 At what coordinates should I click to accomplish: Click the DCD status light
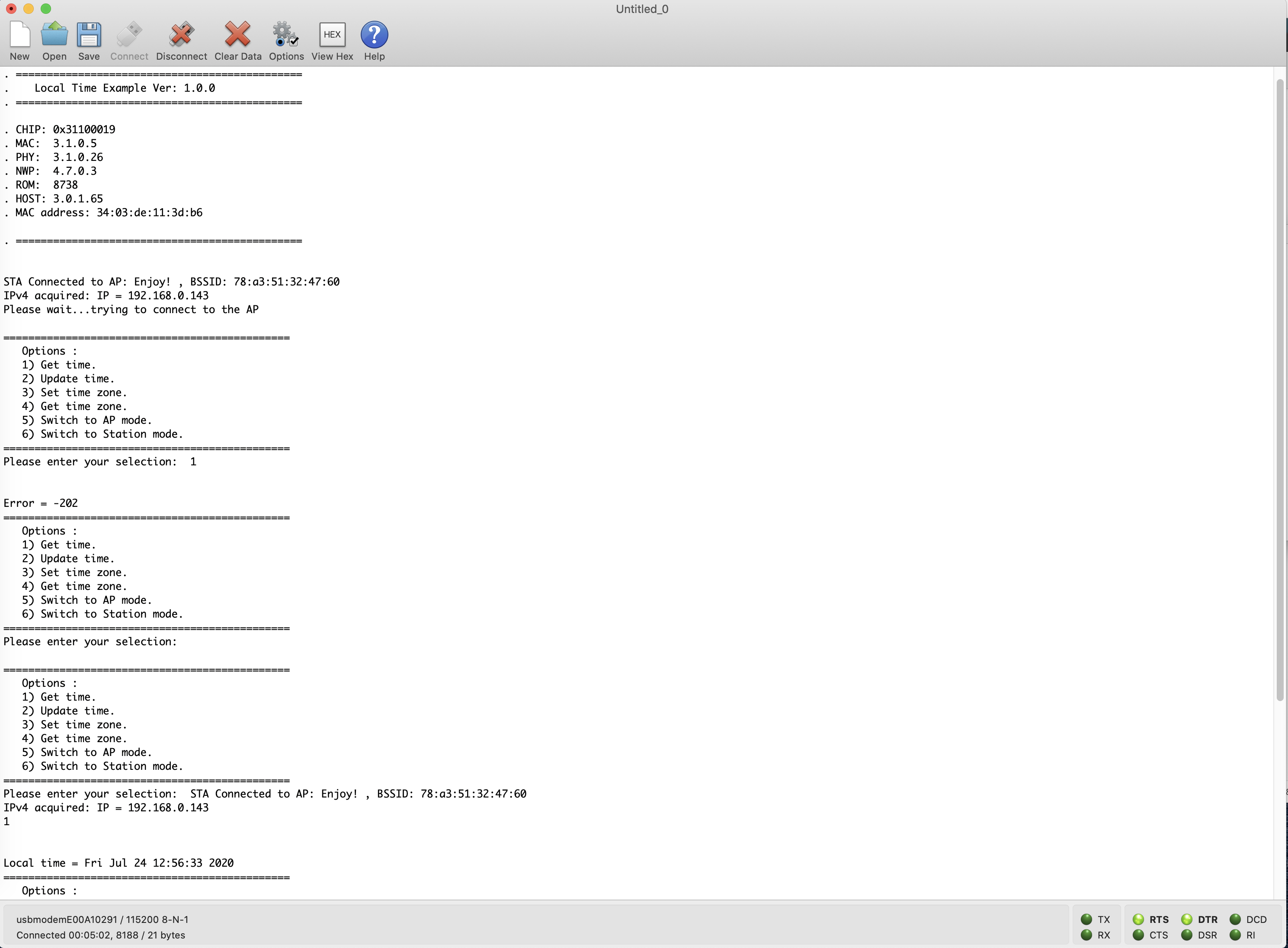[x=1235, y=919]
